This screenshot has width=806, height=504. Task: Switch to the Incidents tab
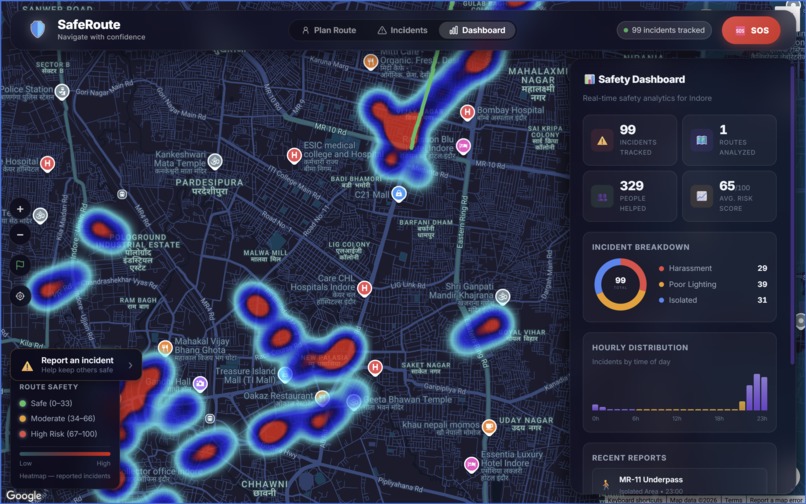click(x=402, y=30)
